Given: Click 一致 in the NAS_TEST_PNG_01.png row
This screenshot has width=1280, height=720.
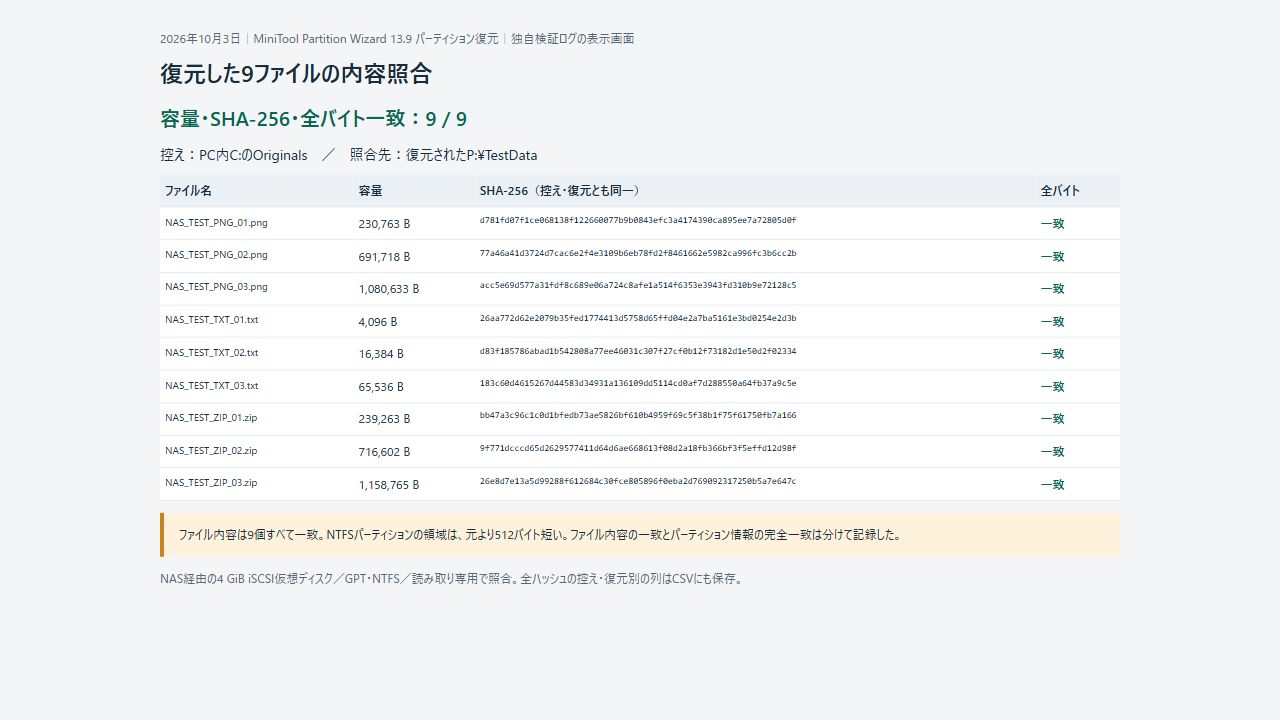Looking at the screenshot, I should click(x=1052, y=224).
